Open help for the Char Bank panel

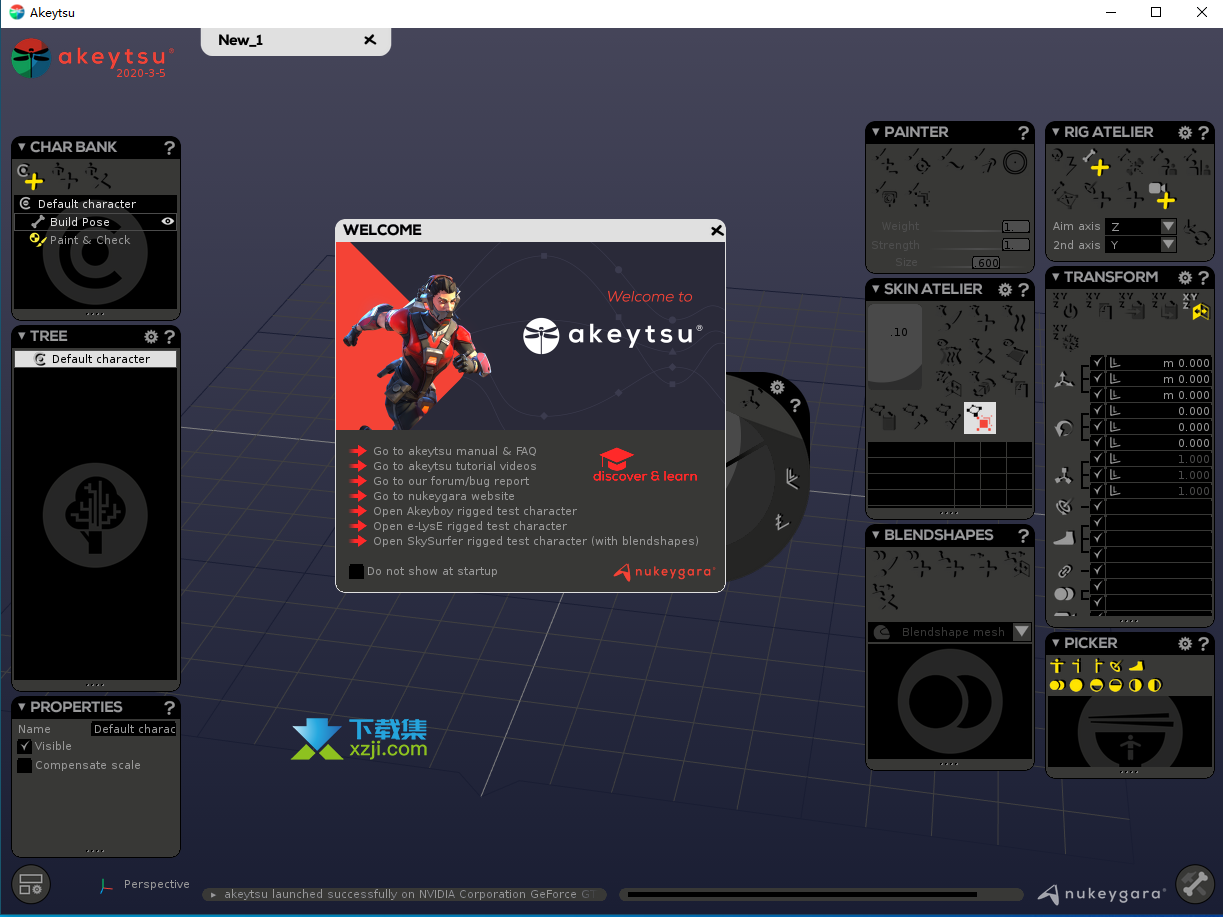click(x=169, y=147)
